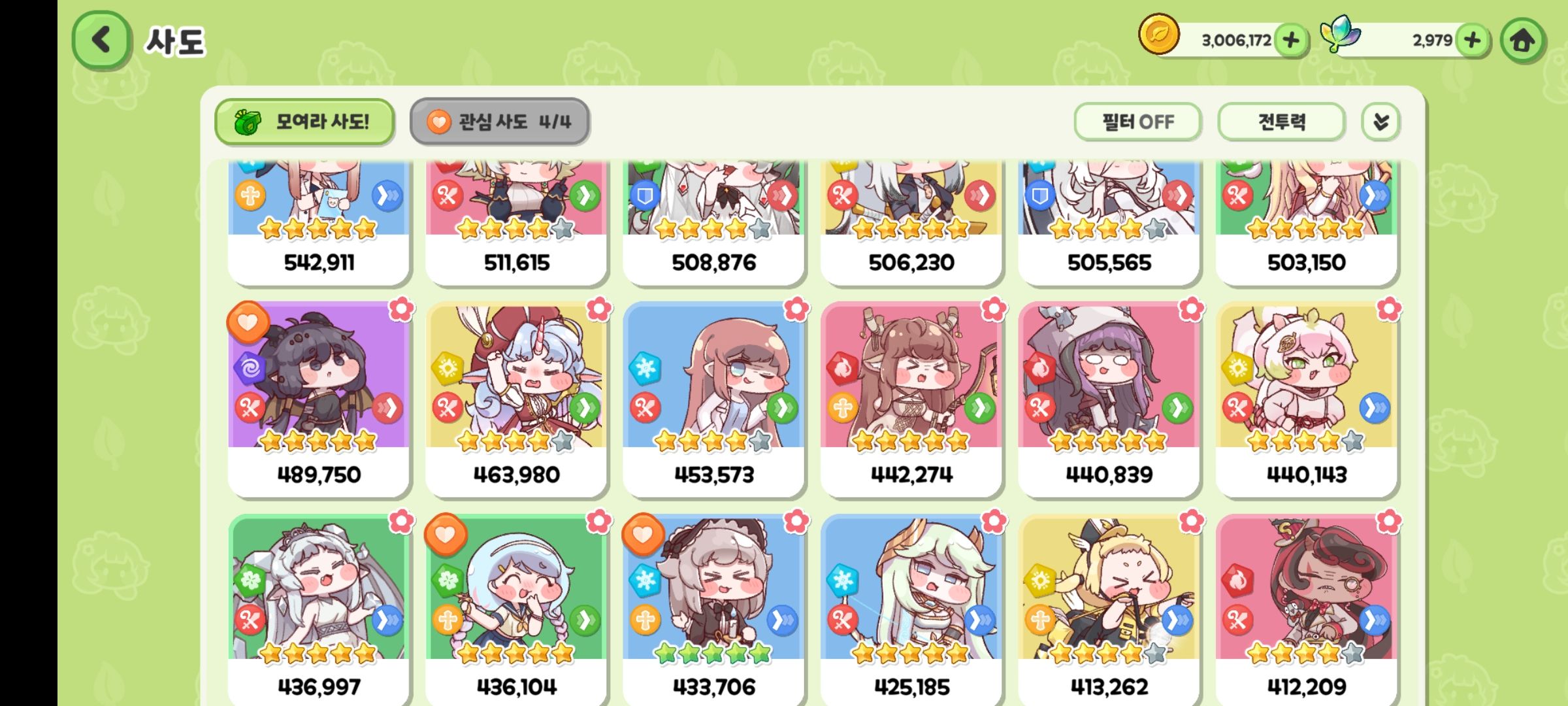Tap the gold coin currency icon
Viewport: 1568px width, 706px height.
pos(1158,34)
